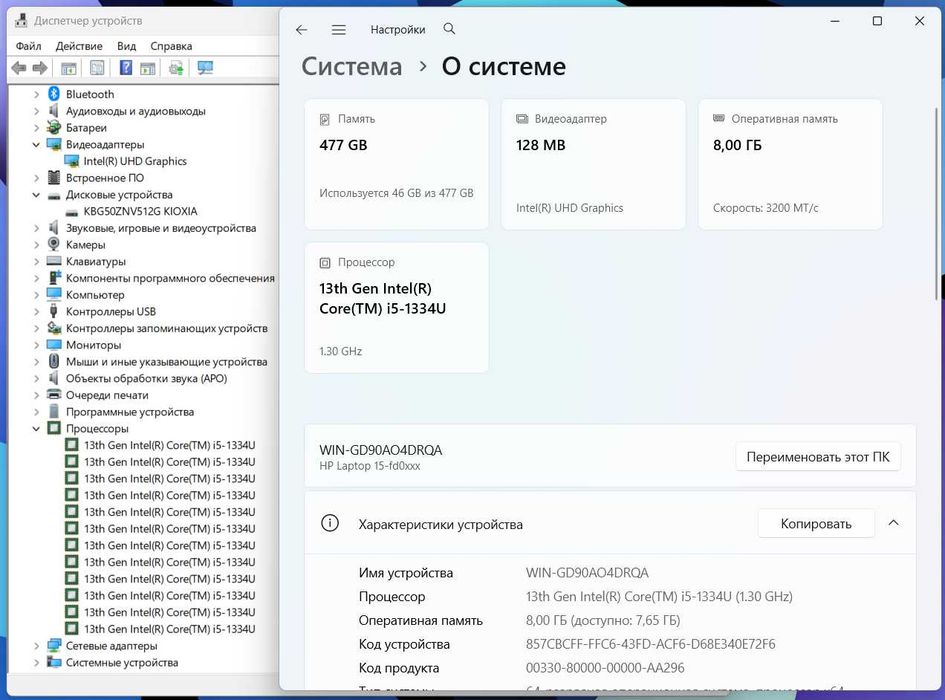Open the Оперативная память 8,00 ГБ card
The height and width of the screenshot is (700, 945).
(790, 164)
